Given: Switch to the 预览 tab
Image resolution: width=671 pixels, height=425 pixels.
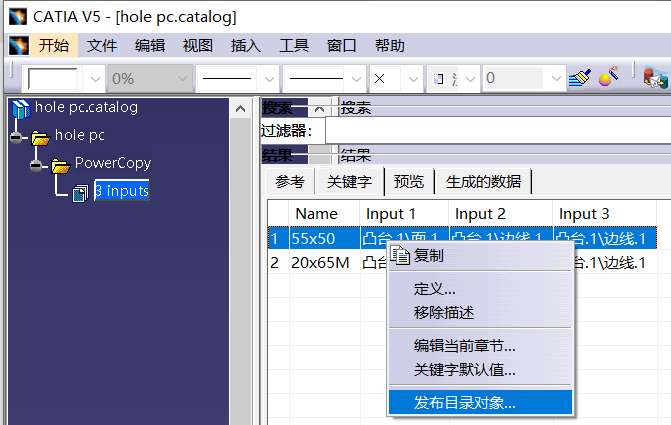Looking at the screenshot, I should coord(409,182).
